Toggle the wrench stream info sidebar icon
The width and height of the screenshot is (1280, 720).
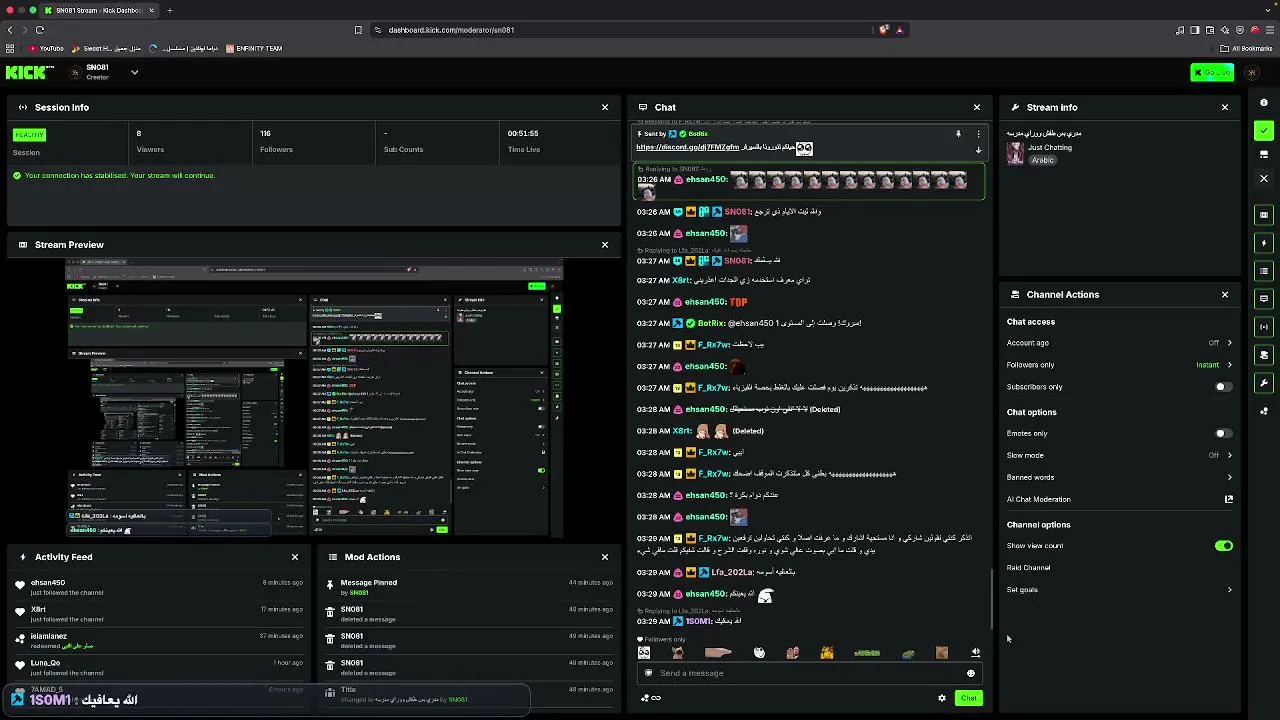[1264, 383]
